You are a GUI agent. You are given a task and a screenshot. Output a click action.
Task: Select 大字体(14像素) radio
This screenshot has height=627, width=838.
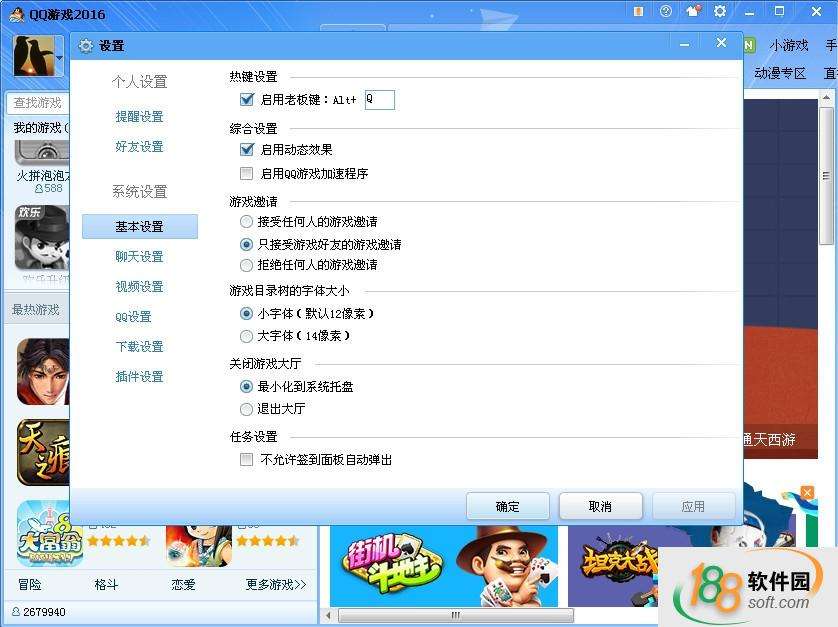(x=246, y=336)
